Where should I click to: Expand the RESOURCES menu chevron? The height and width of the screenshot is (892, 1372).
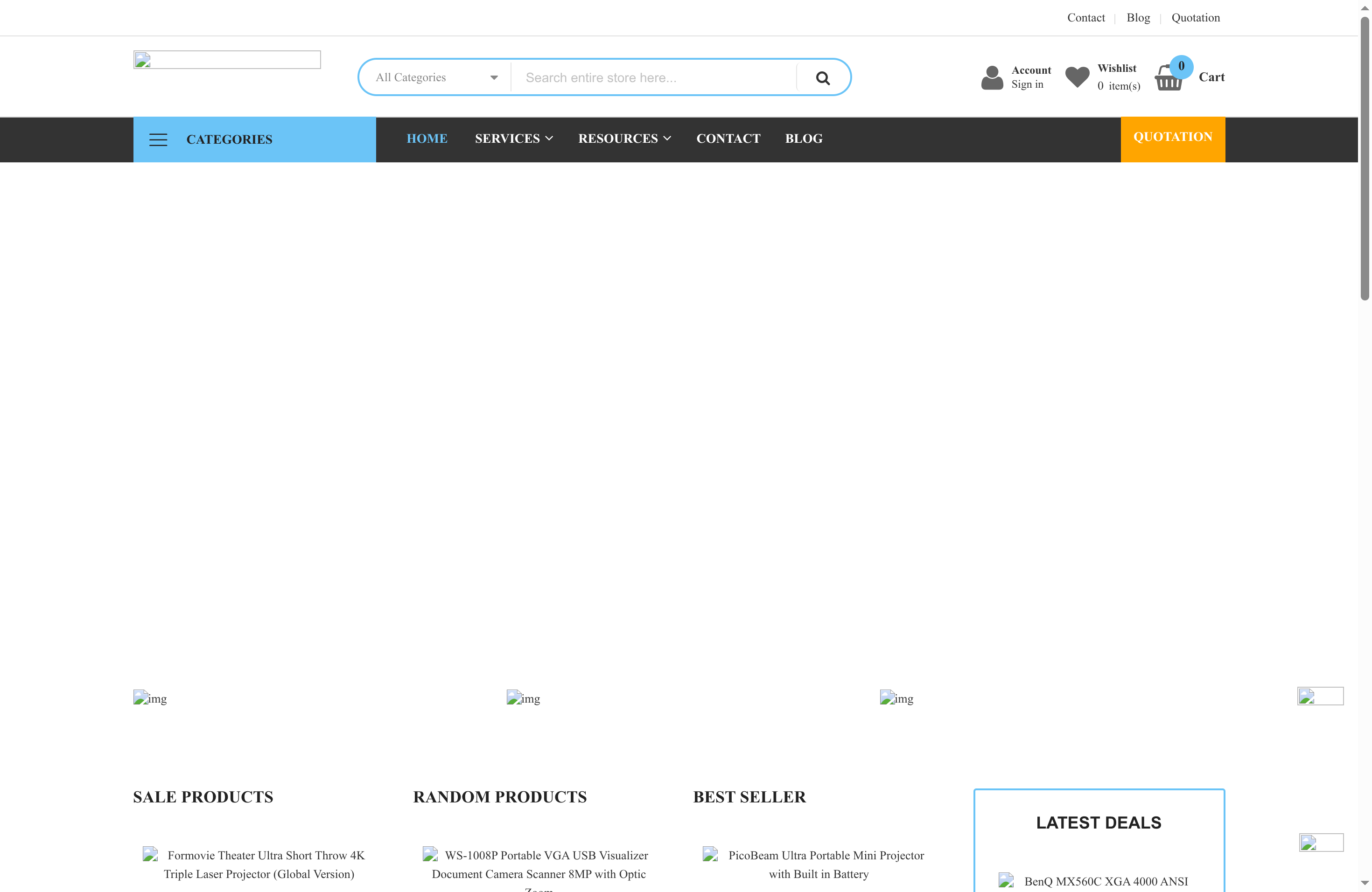[x=667, y=138]
